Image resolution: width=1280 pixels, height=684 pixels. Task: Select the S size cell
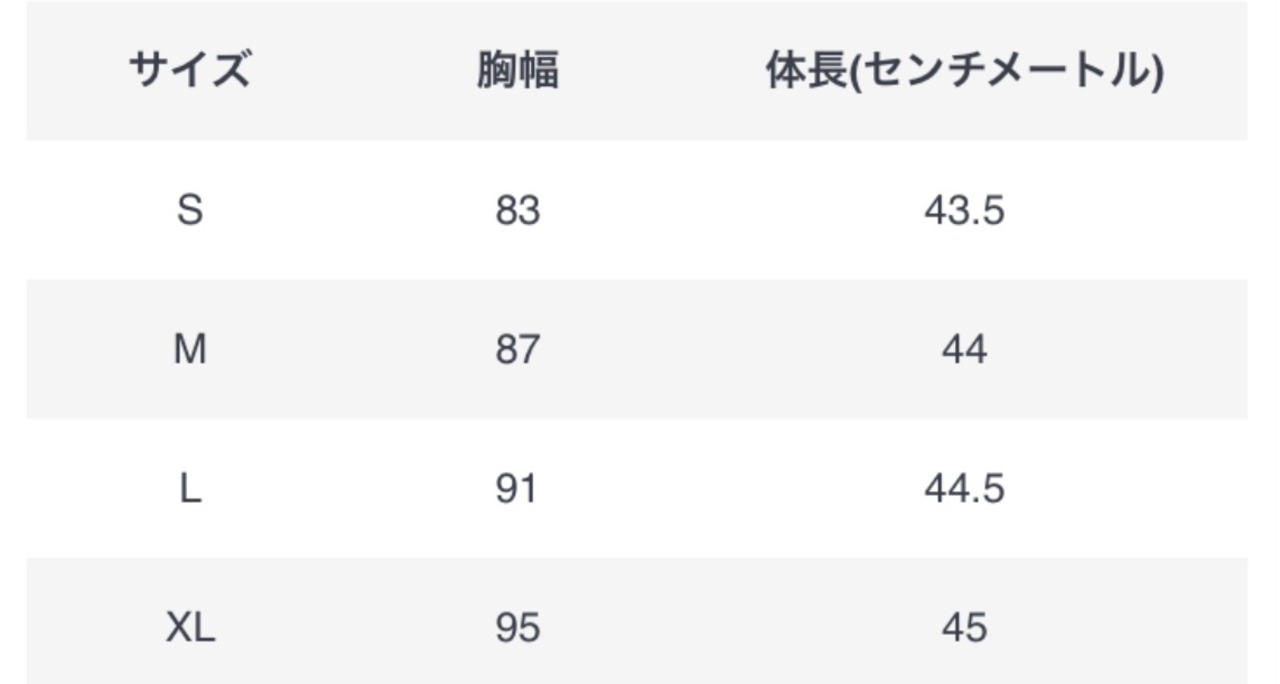point(189,211)
